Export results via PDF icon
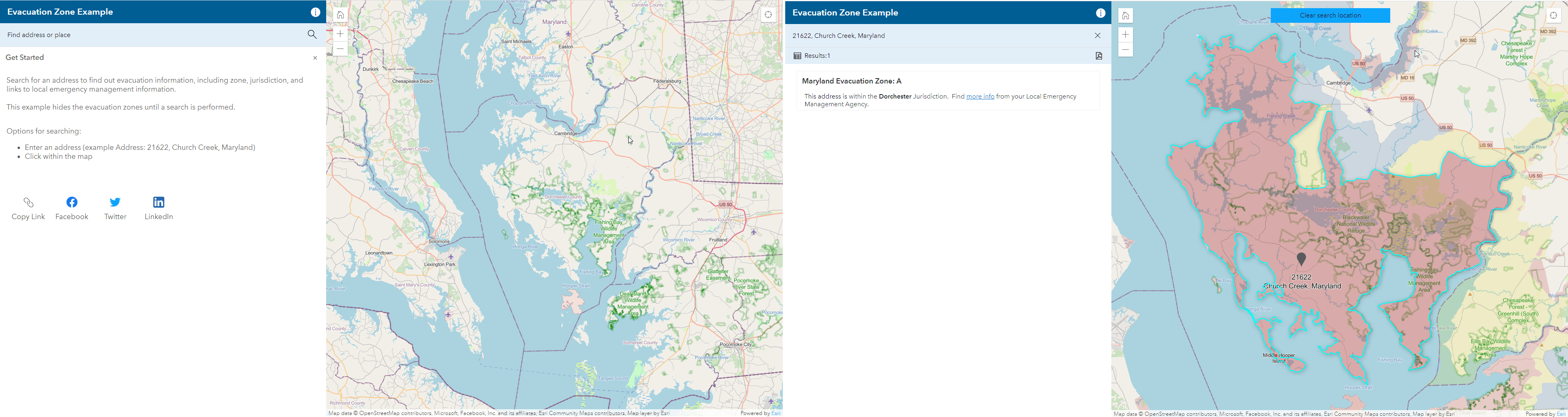Screen dimensions: 1568x417 pyautogui.click(x=1099, y=56)
